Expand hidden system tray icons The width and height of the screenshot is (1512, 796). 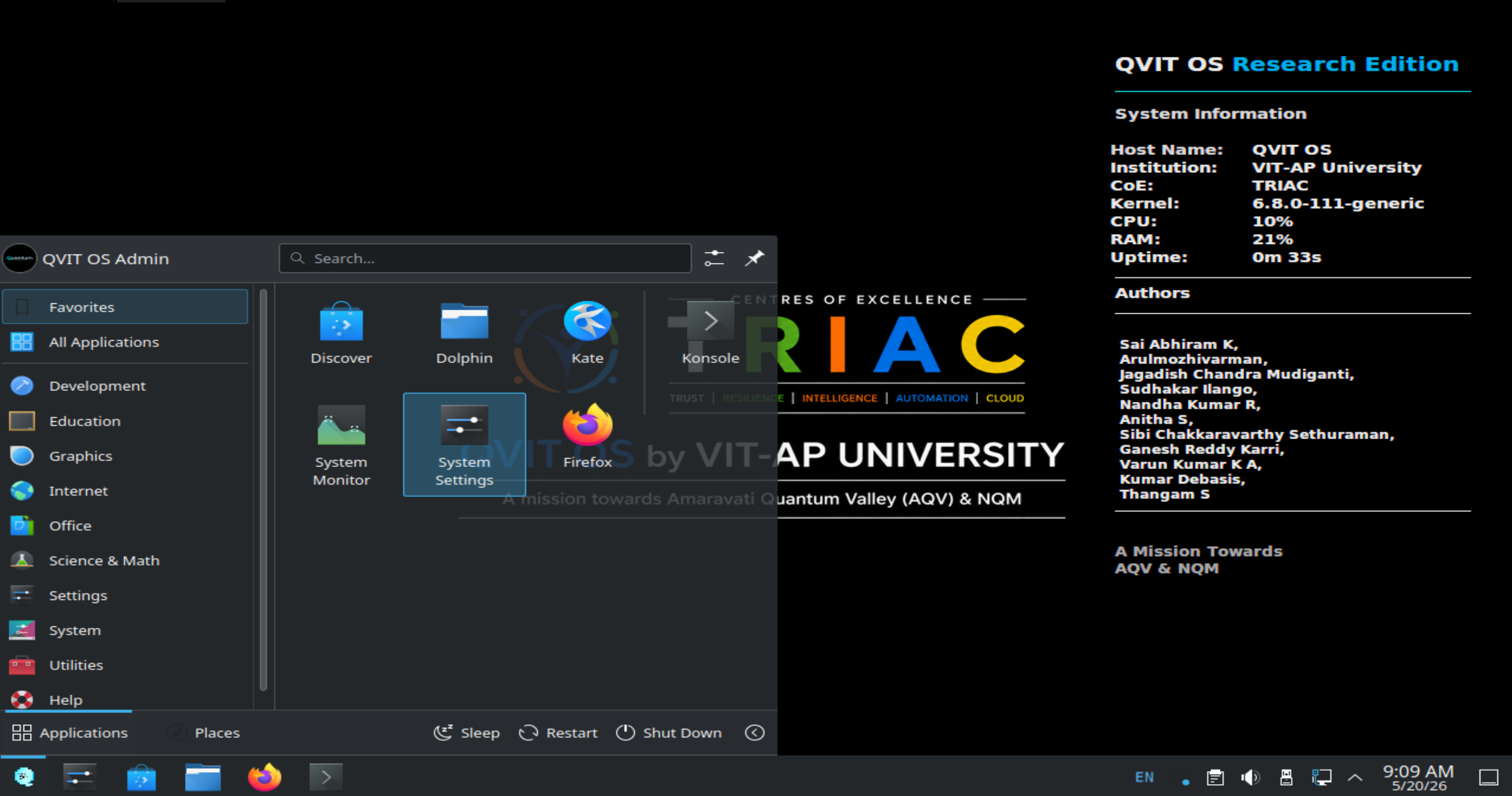[1355, 777]
